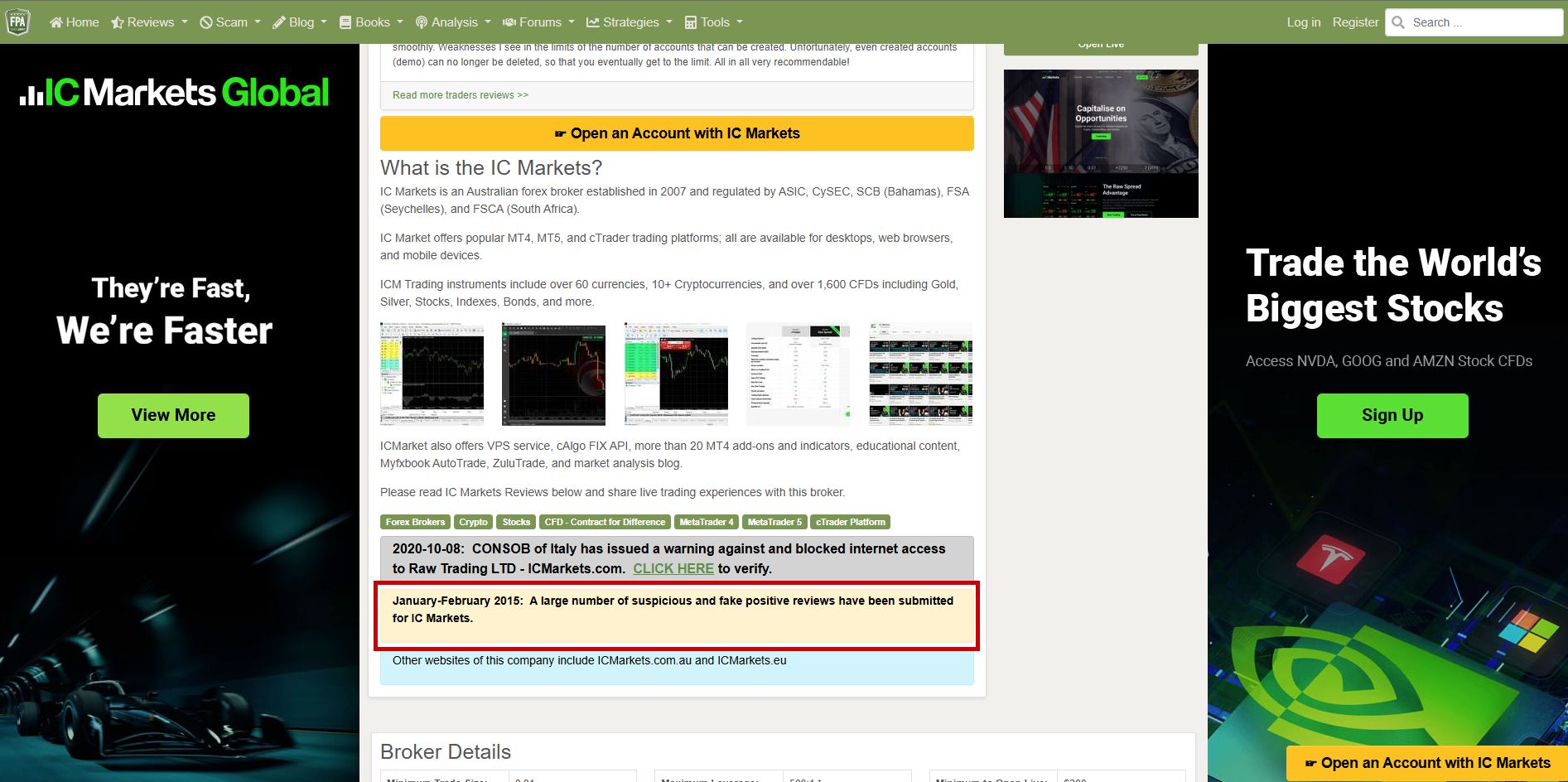
Task: Go to the Register page
Action: [x=1355, y=22]
